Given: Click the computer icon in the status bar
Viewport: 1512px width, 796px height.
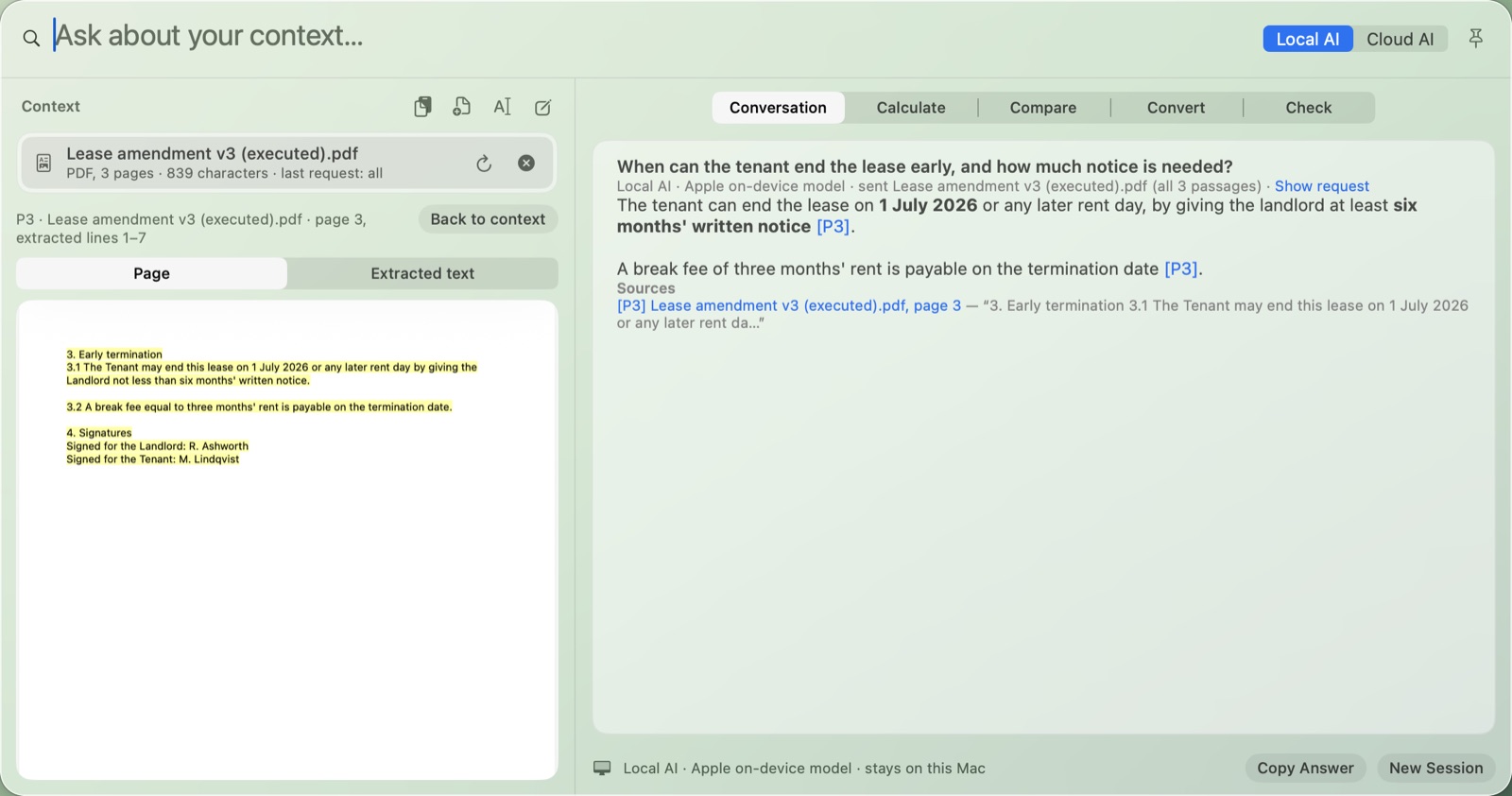Looking at the screenshot, I should click(602, 768).
